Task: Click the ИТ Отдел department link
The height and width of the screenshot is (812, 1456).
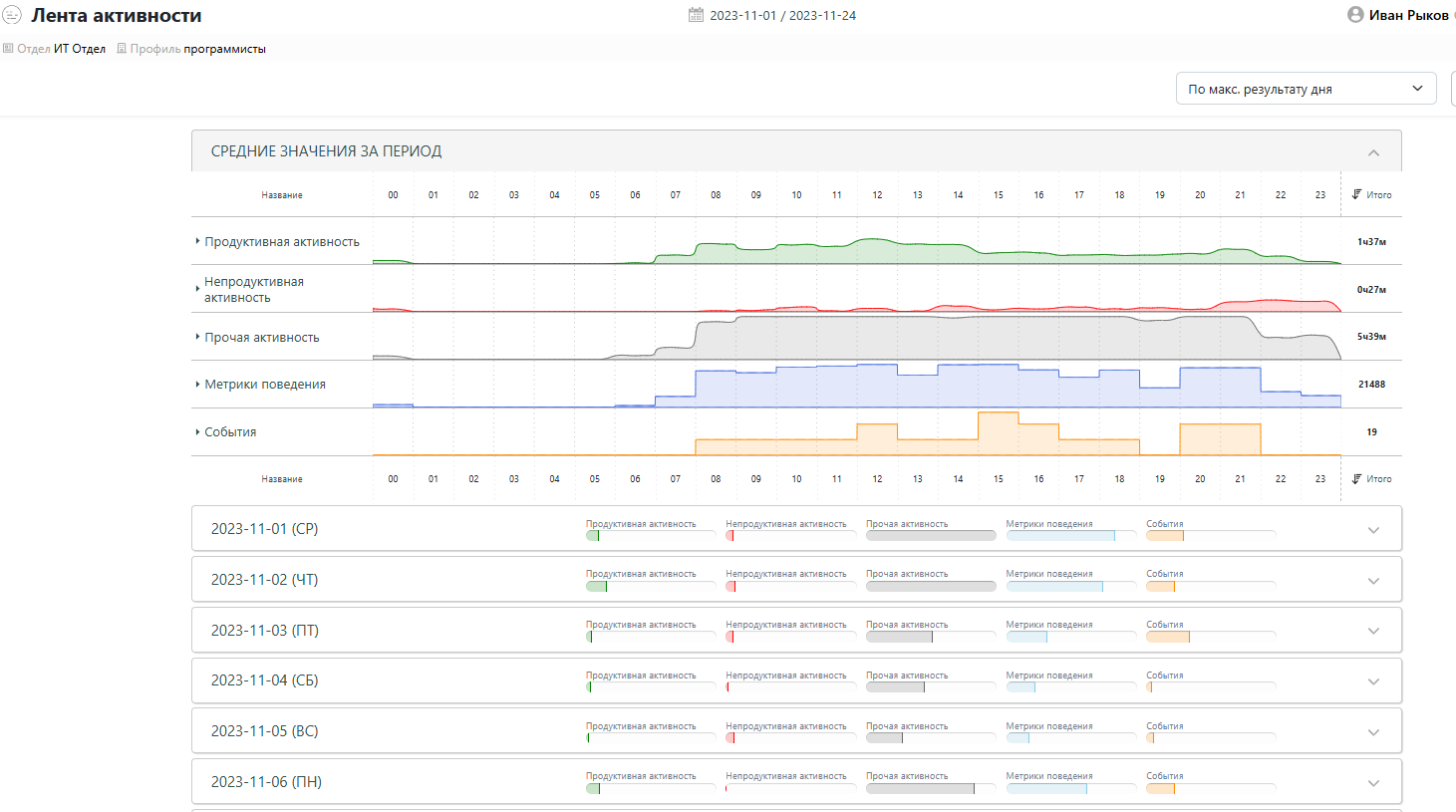Action: tap(80, 48)
